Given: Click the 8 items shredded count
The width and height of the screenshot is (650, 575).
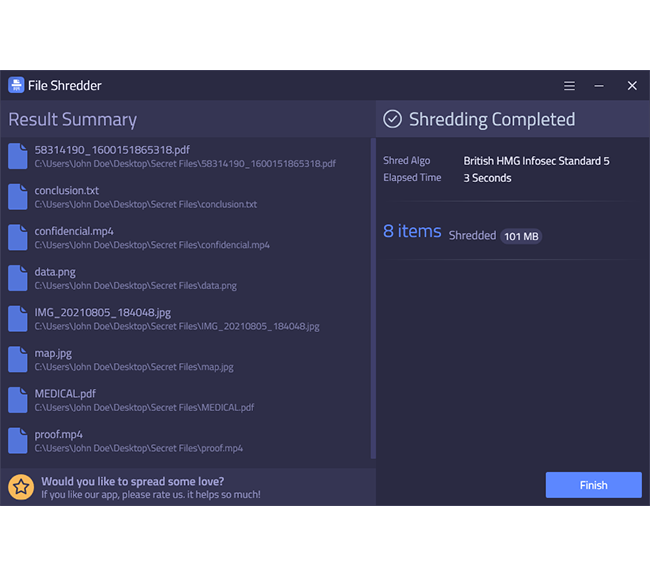Looking at the screenshot, I should (x=412, y=231).
